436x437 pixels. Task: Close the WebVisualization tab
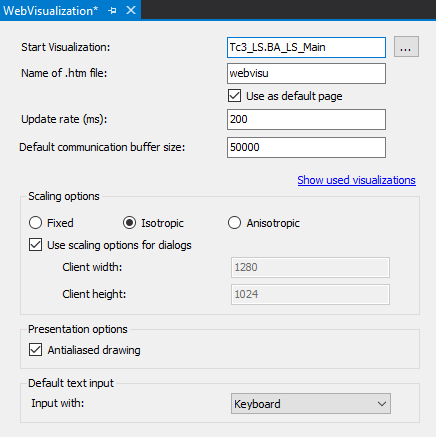coord(131,10)
